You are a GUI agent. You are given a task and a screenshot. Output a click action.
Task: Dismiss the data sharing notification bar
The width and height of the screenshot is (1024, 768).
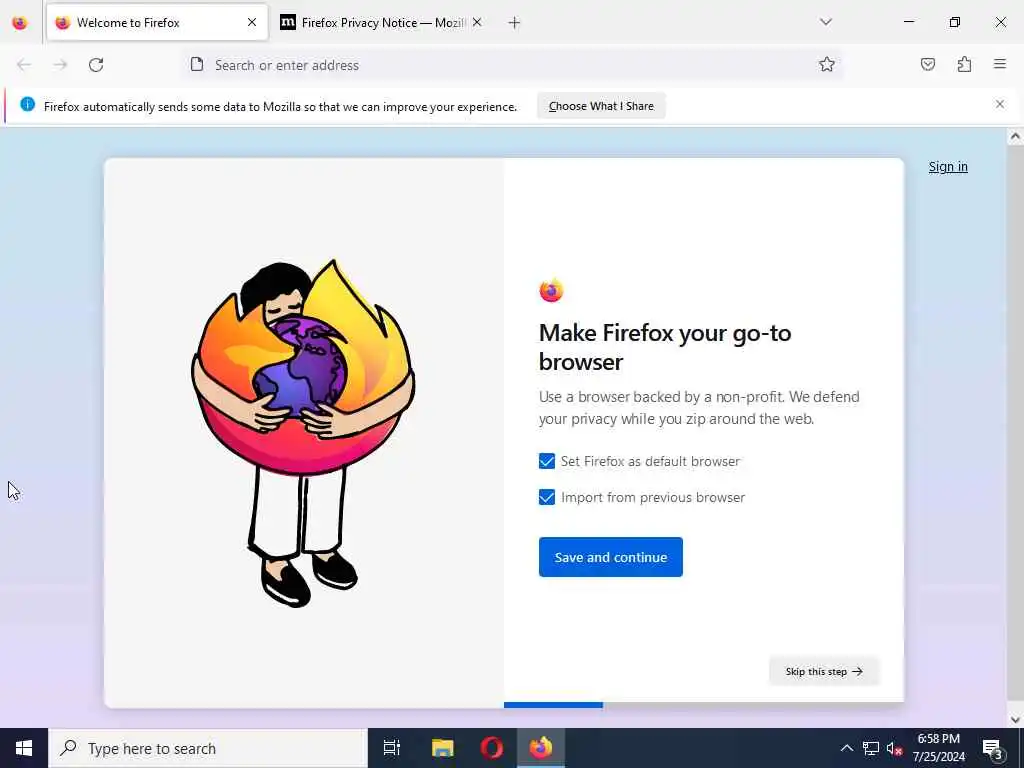pyautogui.click(x=1000, y=104)
